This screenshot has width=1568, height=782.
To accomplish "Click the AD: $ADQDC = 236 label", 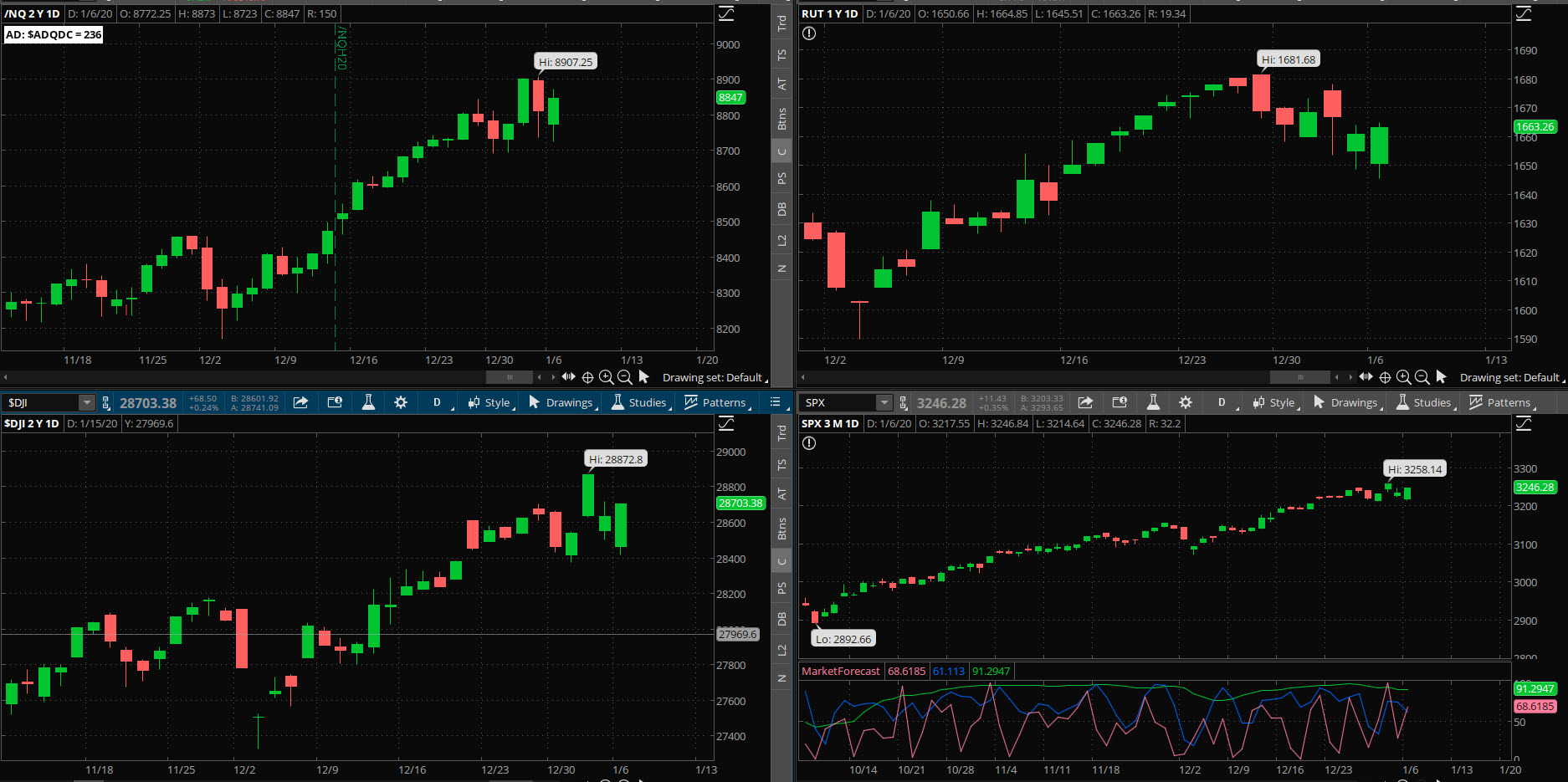I will point(54,34).
